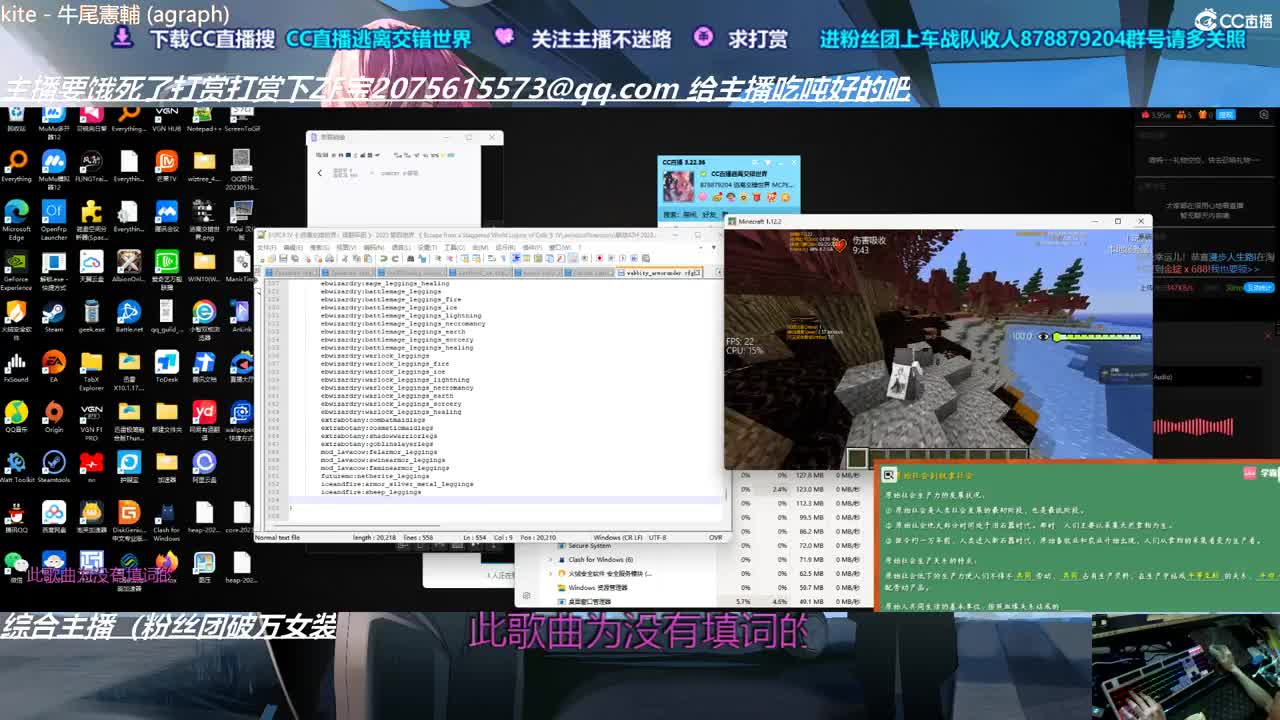Open QQ音乐 desktop icon
The height and width of the screenshot is (720, 1280).
tap(16, 416)
